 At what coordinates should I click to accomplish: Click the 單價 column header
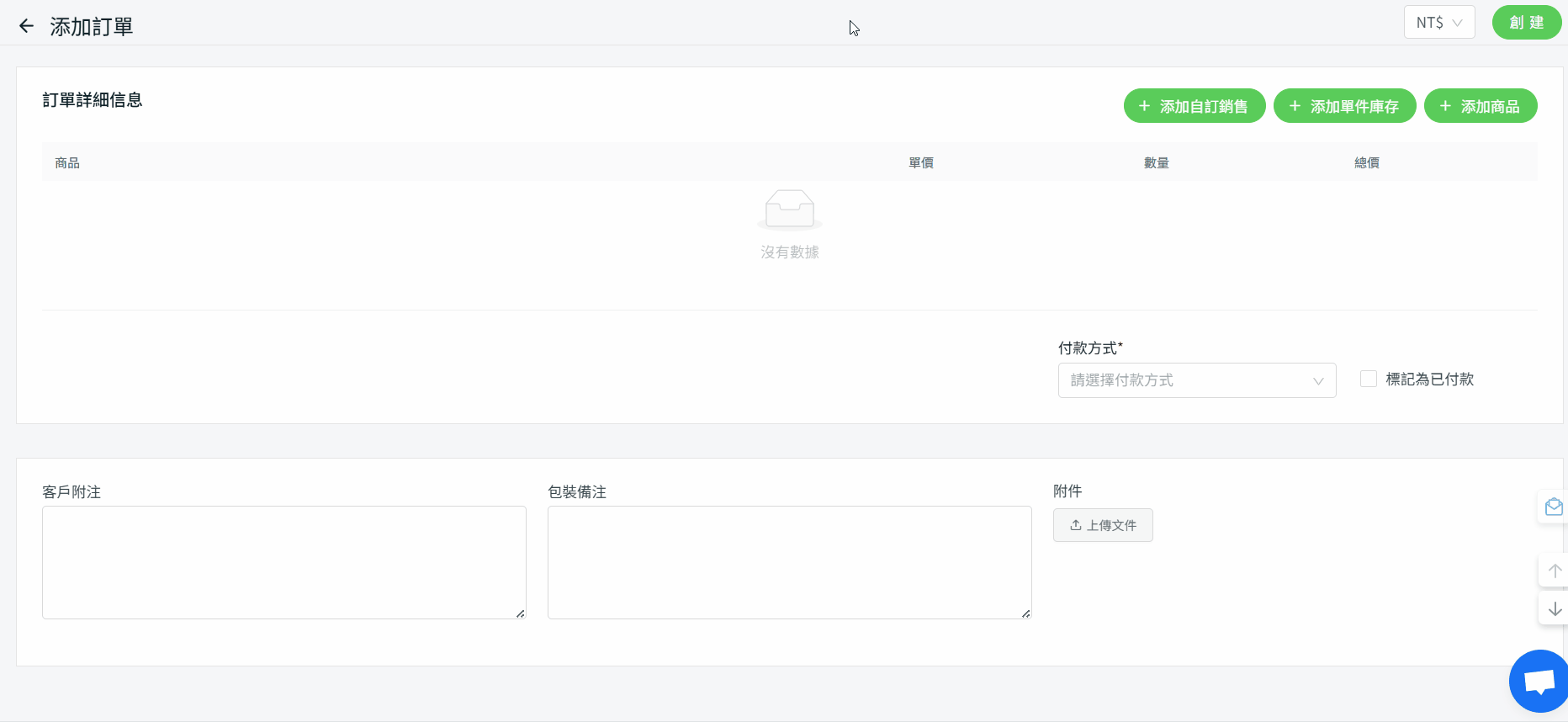point(921,162)
